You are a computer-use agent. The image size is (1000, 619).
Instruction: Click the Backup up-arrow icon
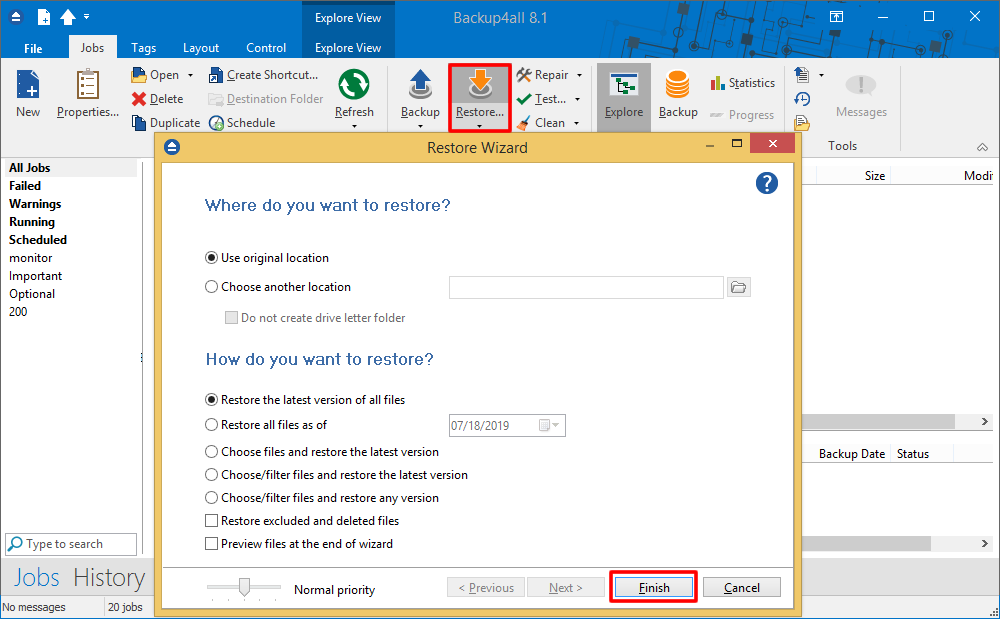(x=420, y=86)
